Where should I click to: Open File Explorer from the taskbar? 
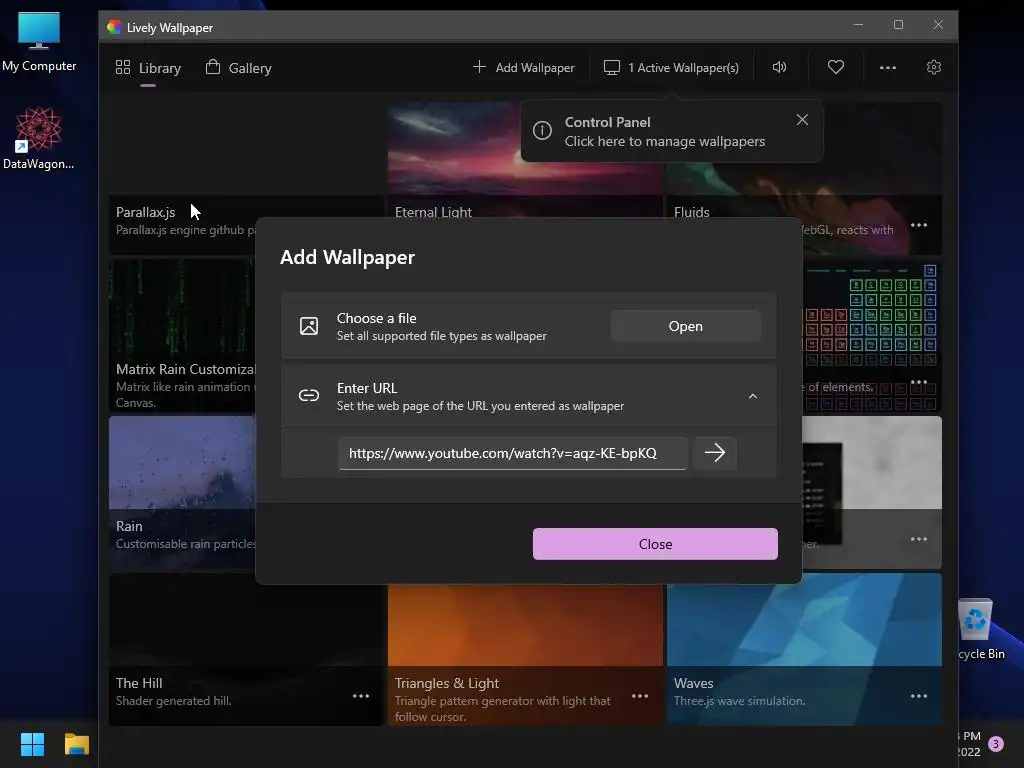[76, 744]
